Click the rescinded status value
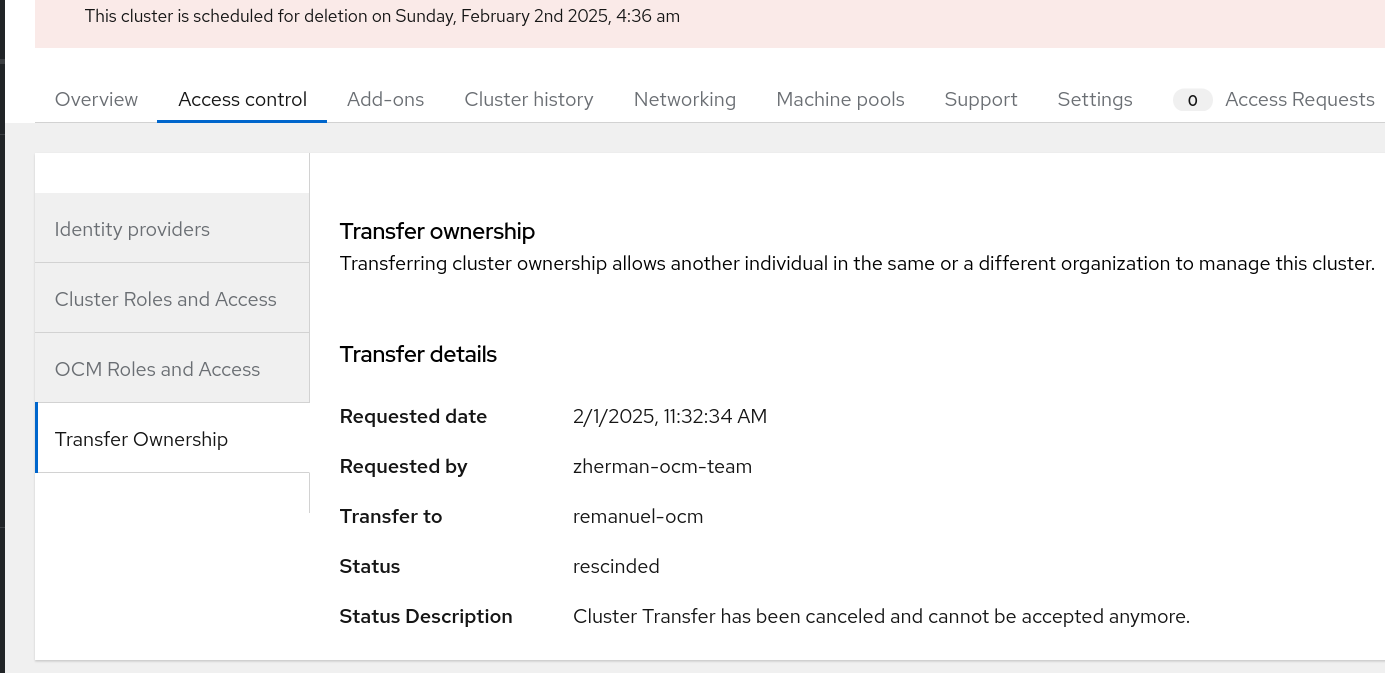1385x673 pixels. [x=616, y=567]
